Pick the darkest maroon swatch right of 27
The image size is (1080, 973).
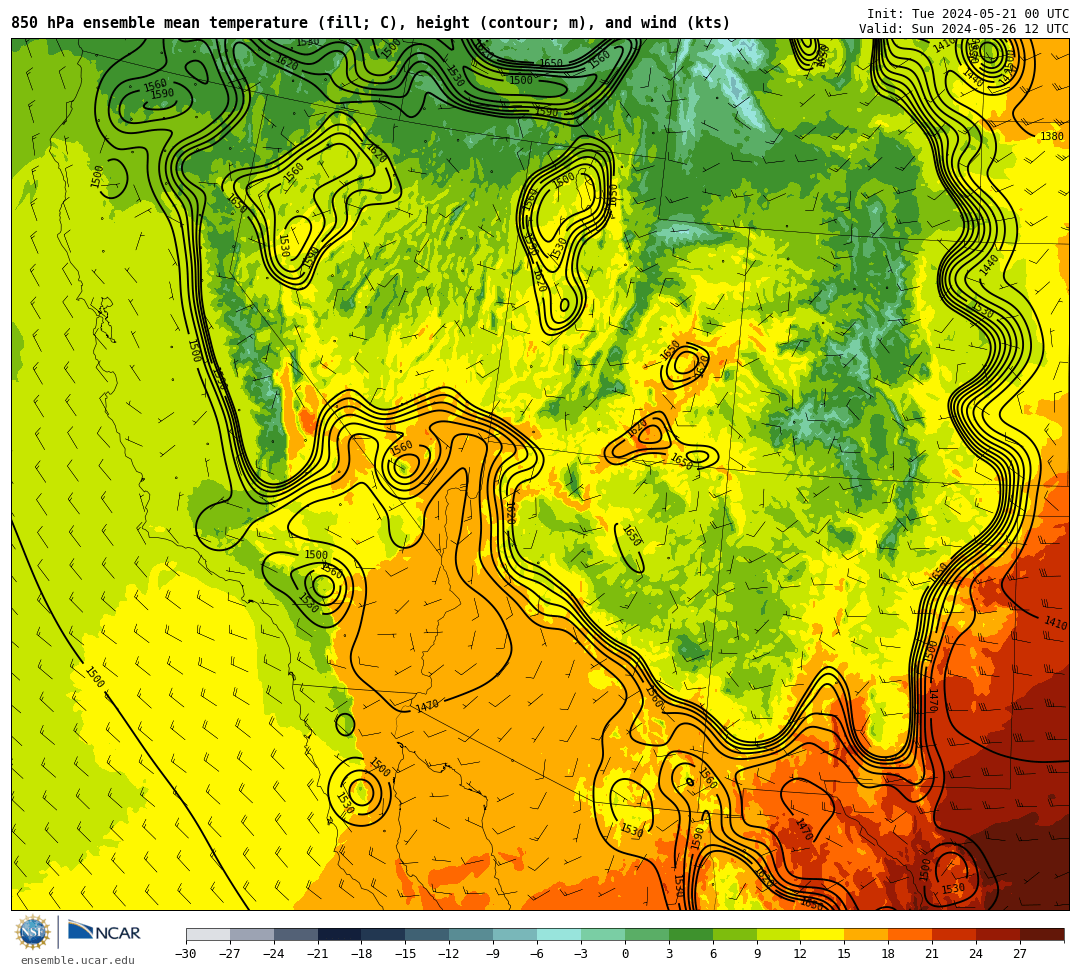click(x=1043, y=934)
